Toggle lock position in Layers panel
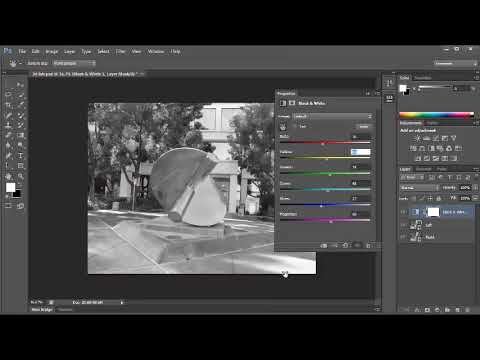480x360 pixels. (x=430, y=198)
